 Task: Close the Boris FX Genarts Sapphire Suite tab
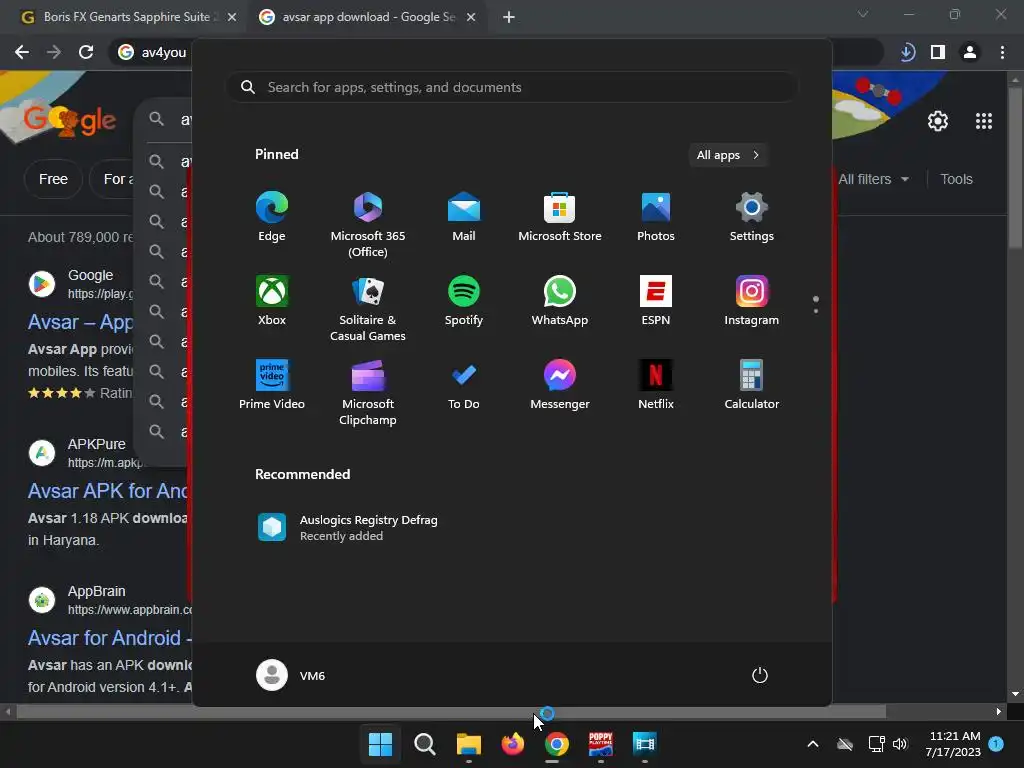tap(232, 18)
